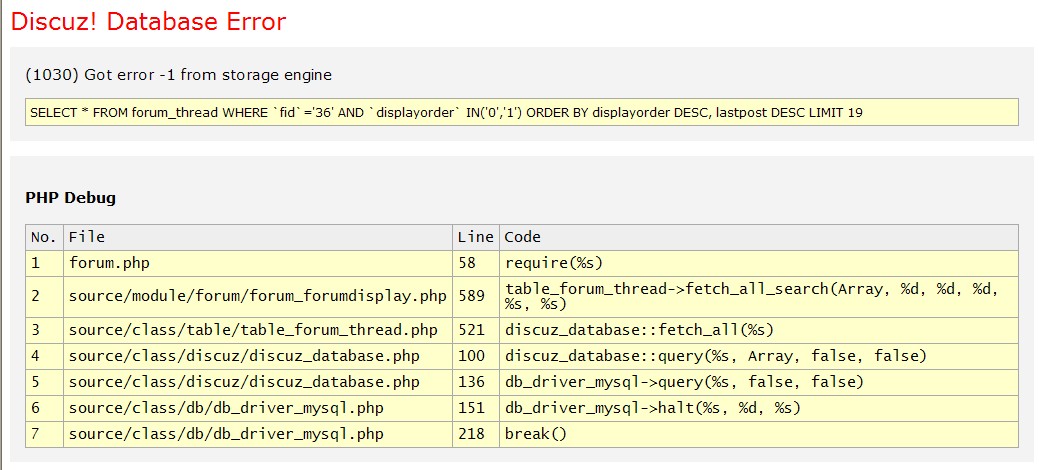The image size is (1045, 470).
Task: Click row number 7 in No. column
Action: [45, 434]
